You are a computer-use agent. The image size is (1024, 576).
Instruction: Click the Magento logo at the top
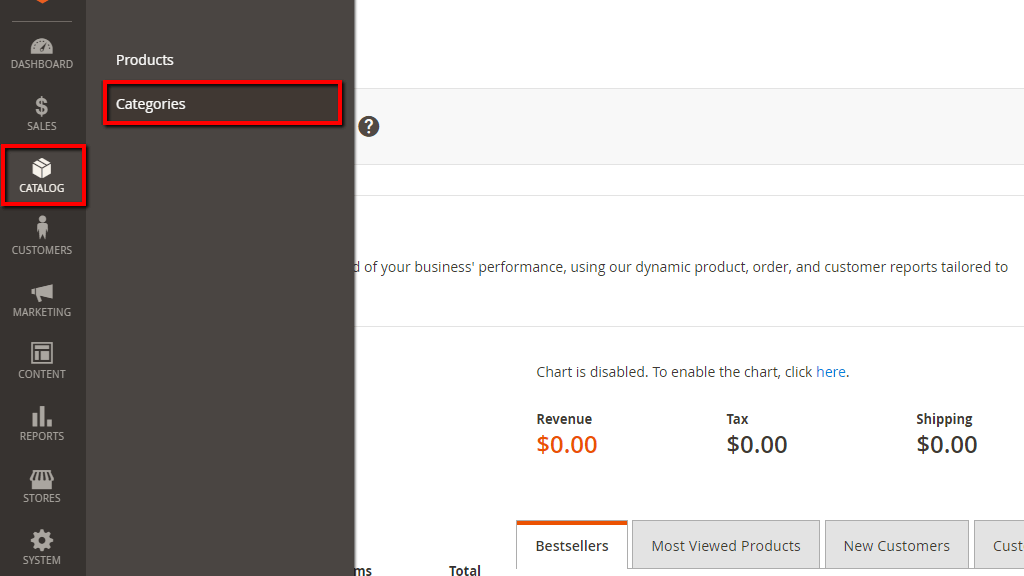click(41, 5)
